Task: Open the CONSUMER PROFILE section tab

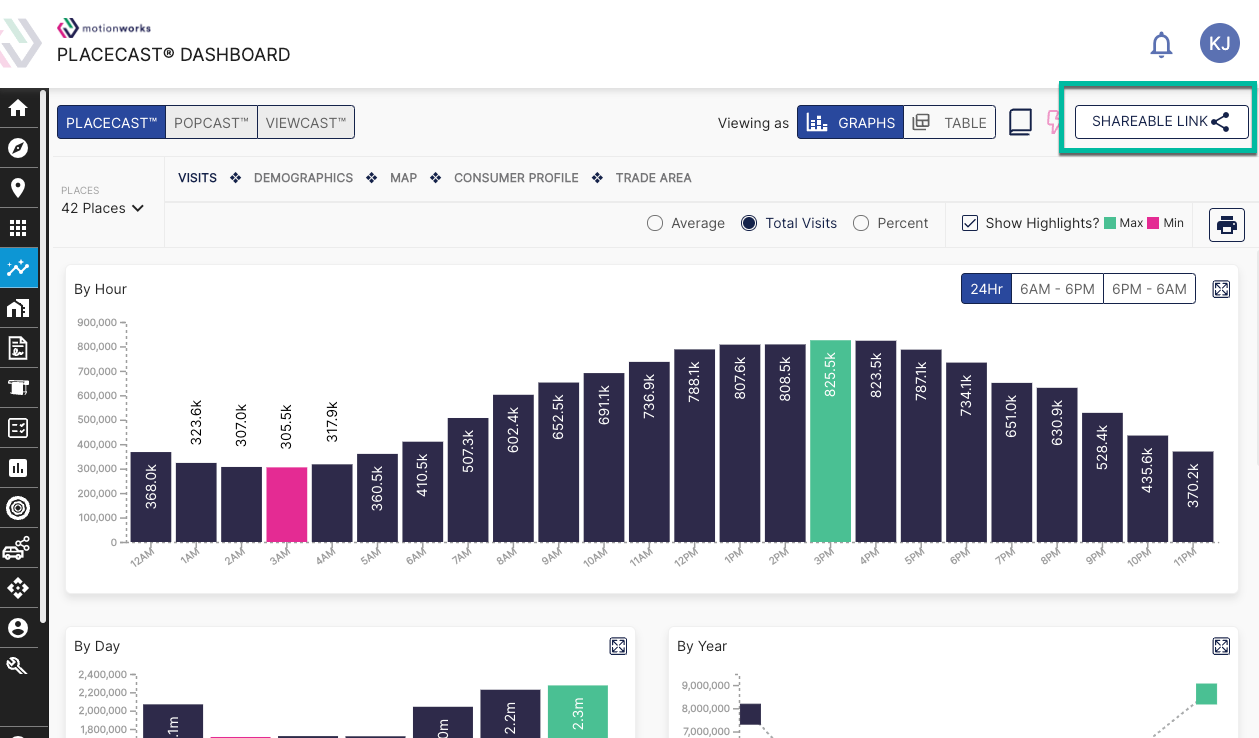Action: point(516,178)
